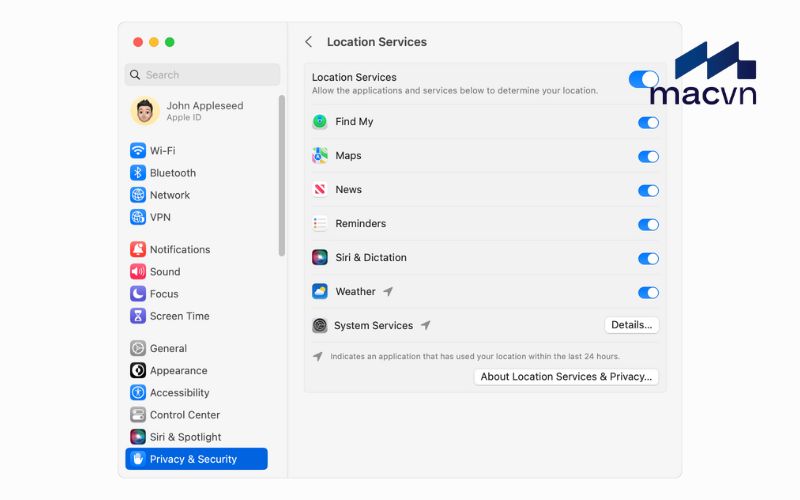Go back using the chevron arrow
This screenshot has width=800, height=500.
point(308,42)
